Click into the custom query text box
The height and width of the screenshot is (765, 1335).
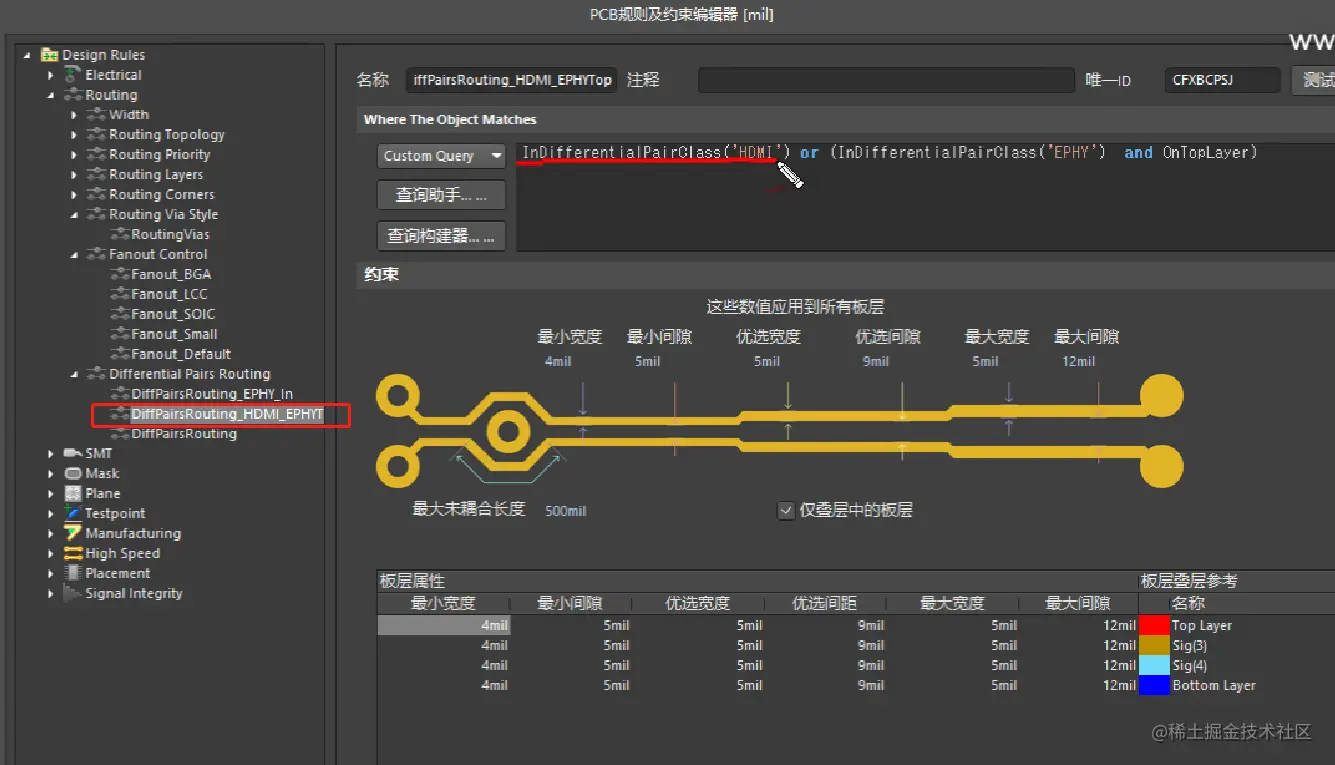pyautogui.click(x=925, y=197)
